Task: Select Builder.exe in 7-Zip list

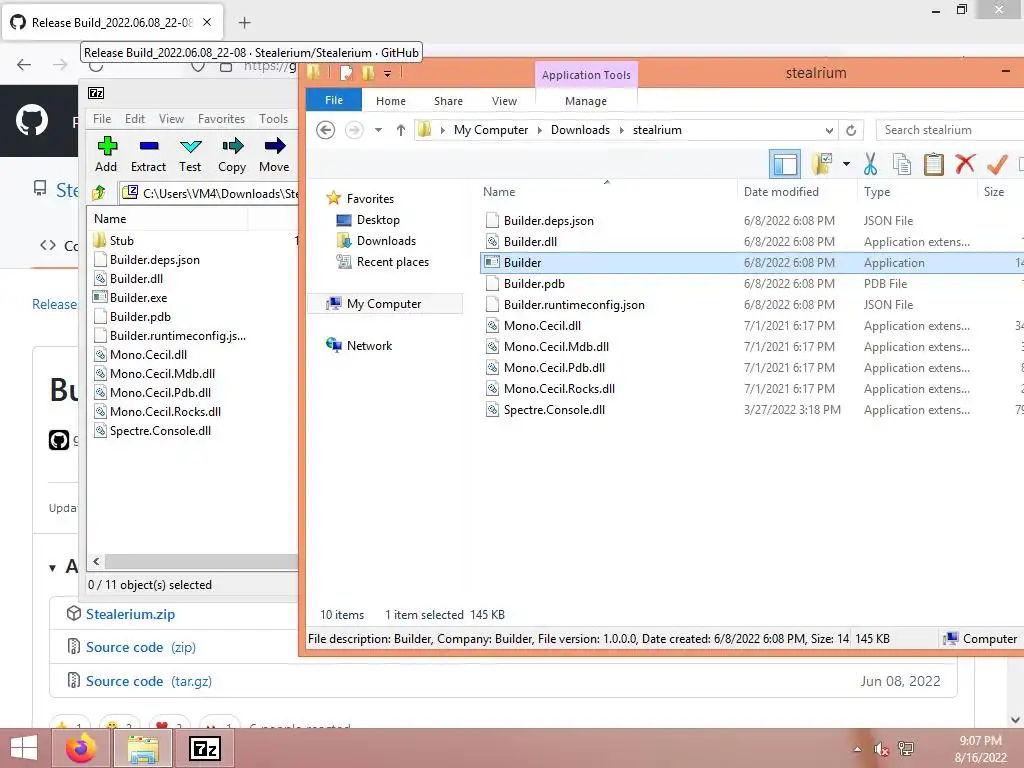Action: (x=138, y=297)
